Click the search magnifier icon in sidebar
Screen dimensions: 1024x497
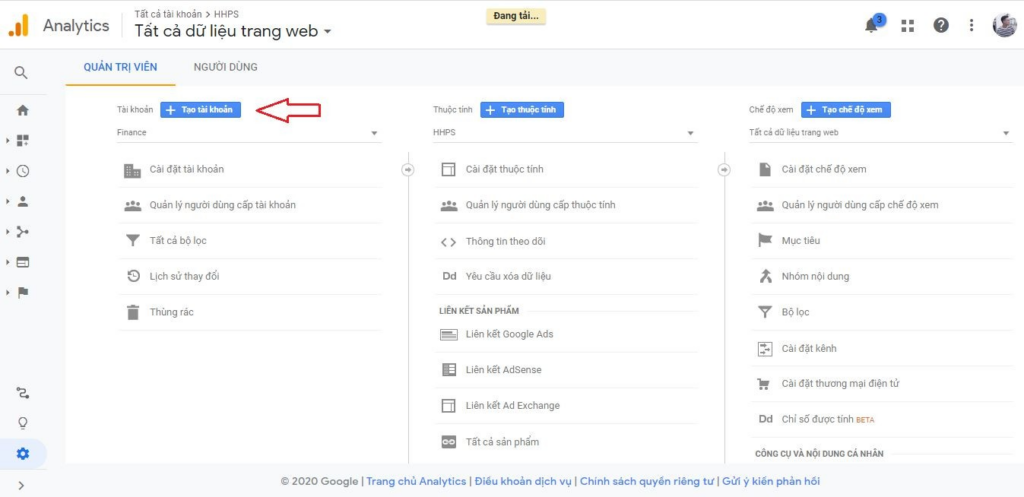21,73
